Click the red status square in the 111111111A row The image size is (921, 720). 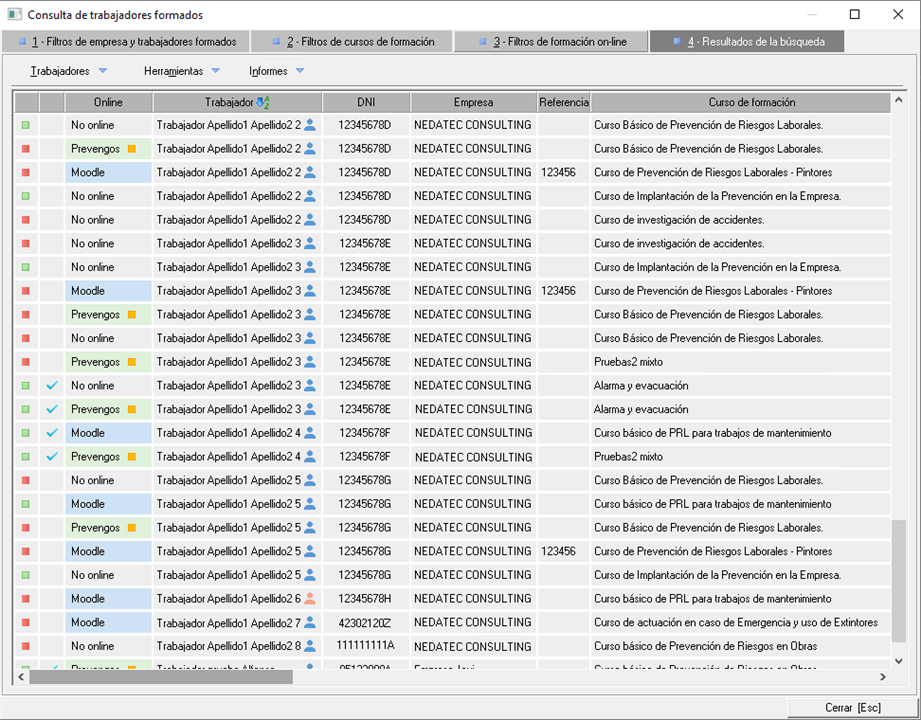[26, 646]
